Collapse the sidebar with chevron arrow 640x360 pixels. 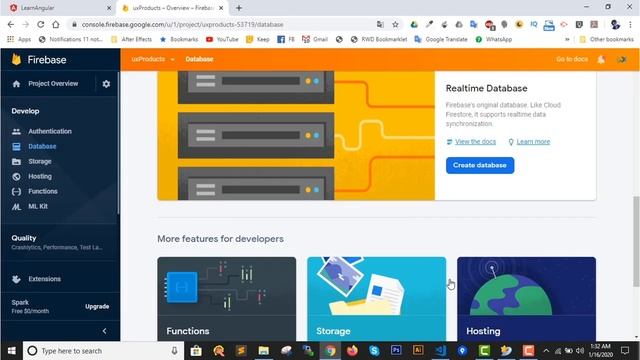(104, 331)
